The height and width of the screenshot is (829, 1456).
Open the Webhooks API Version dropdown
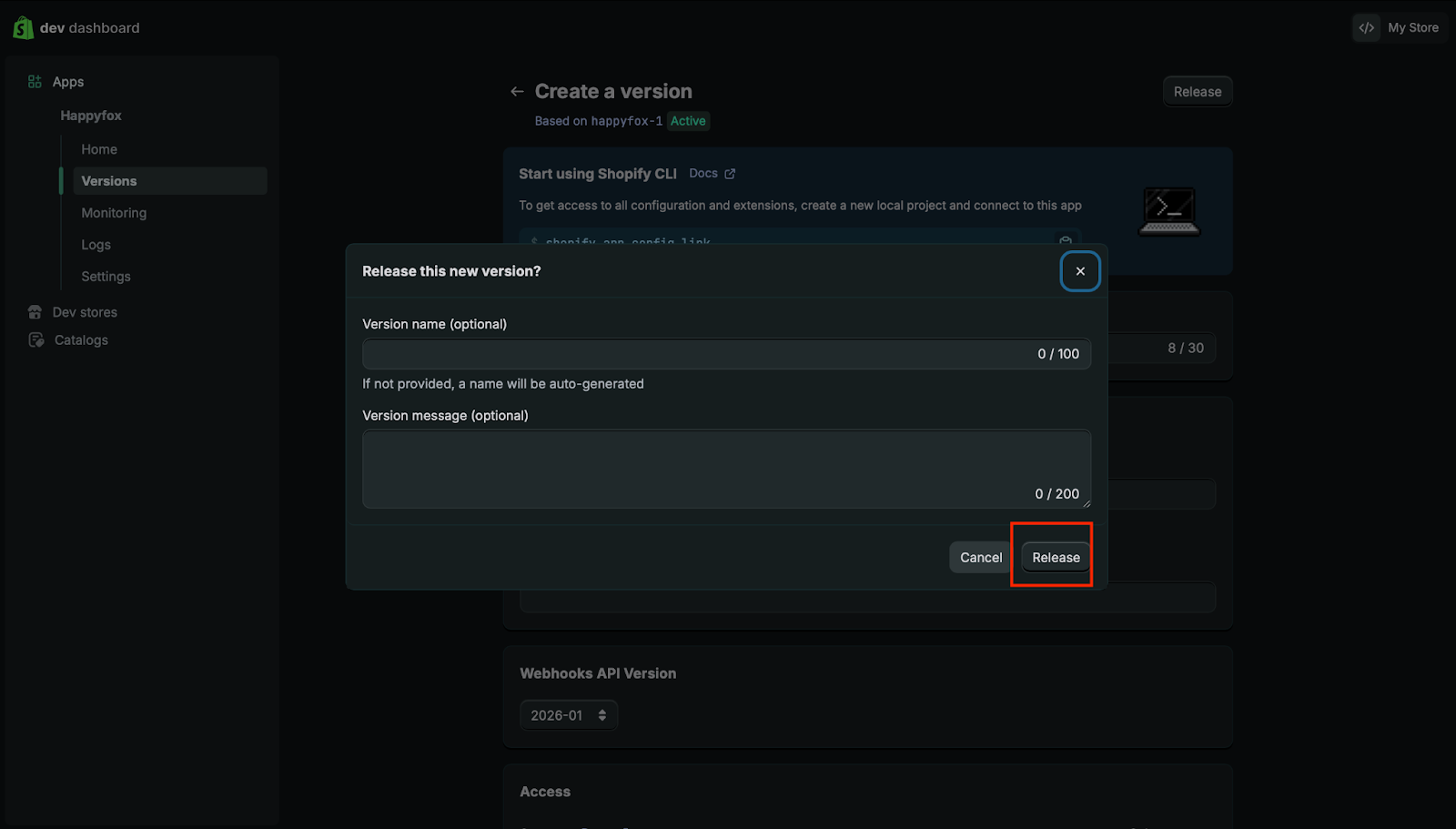pos(569,715)
